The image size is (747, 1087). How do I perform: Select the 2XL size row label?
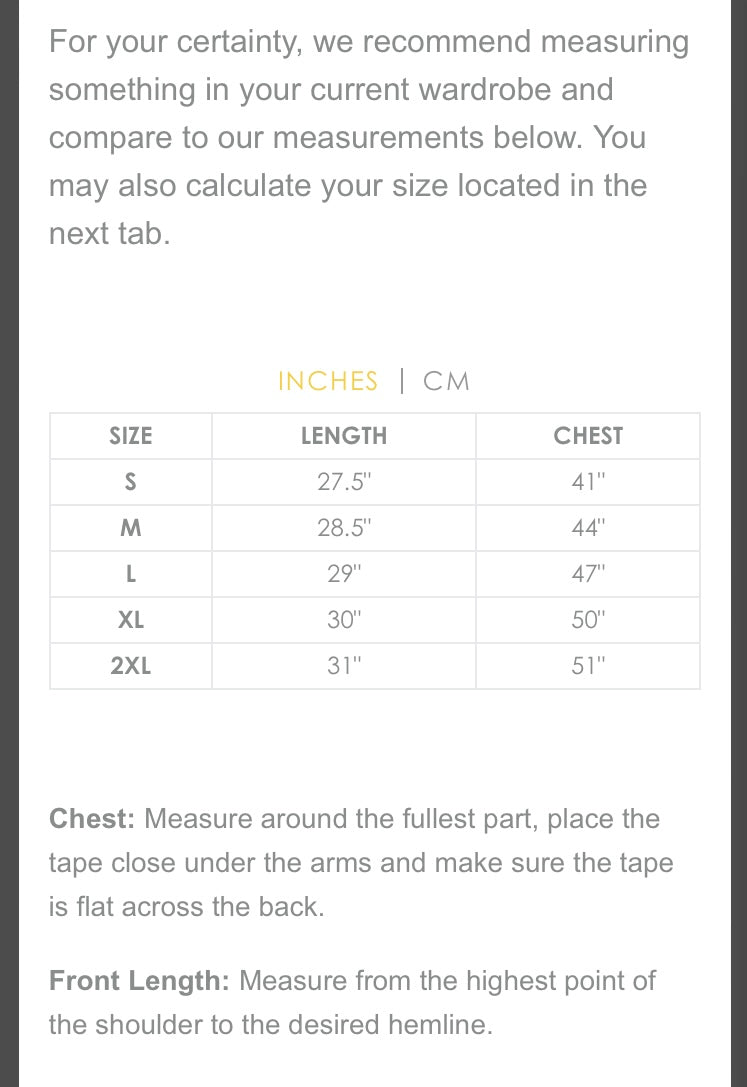(x=131, y=666)
